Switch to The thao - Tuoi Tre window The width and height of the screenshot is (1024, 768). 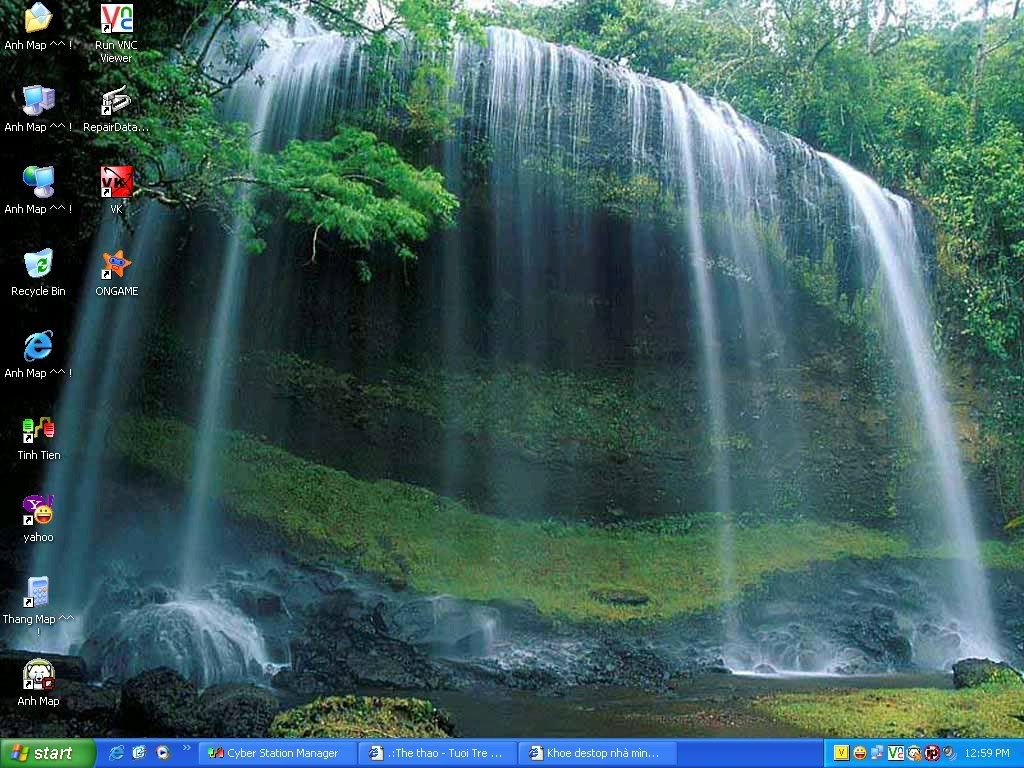(x=439, y=753)
